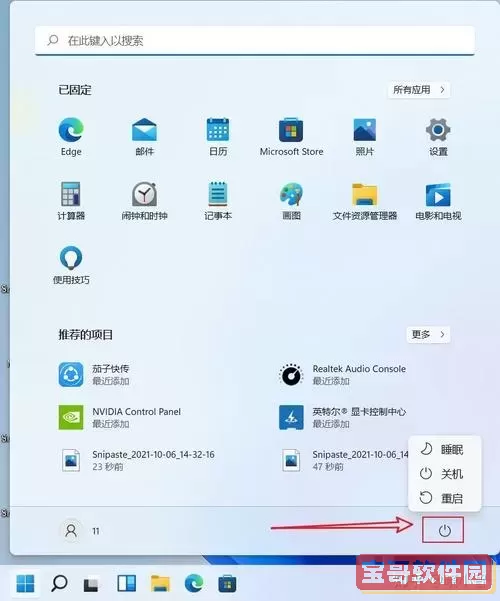Open Realtek Audio Console recommendation
500x601 pixels.
pyautogui.click(x=342, y=374)
